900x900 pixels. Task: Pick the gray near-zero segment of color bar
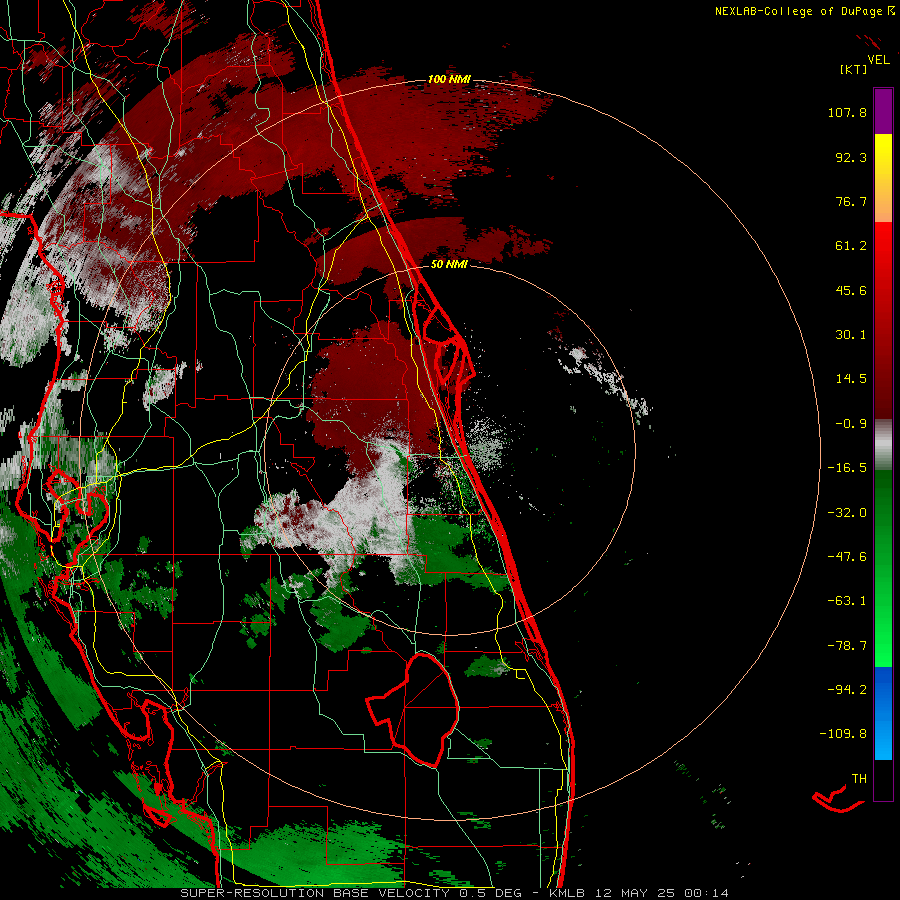(883, 445)
